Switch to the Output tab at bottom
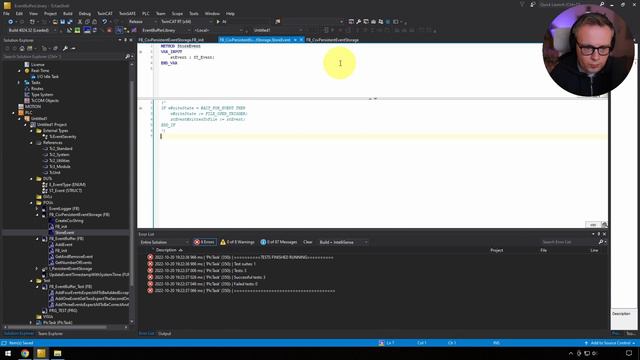640x360 pixels. click(164, 333)
